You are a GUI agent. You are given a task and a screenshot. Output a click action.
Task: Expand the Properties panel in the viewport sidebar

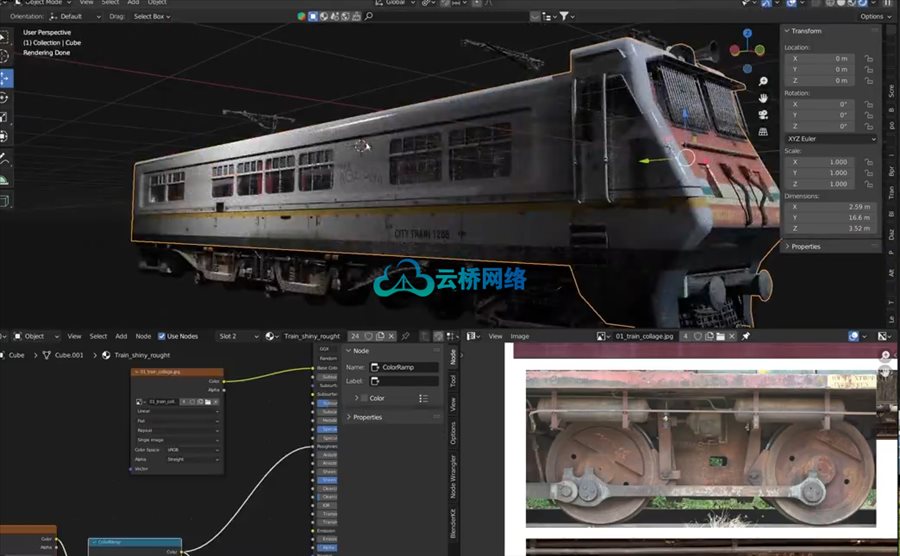pyautogui.click(x=787, y=247)
